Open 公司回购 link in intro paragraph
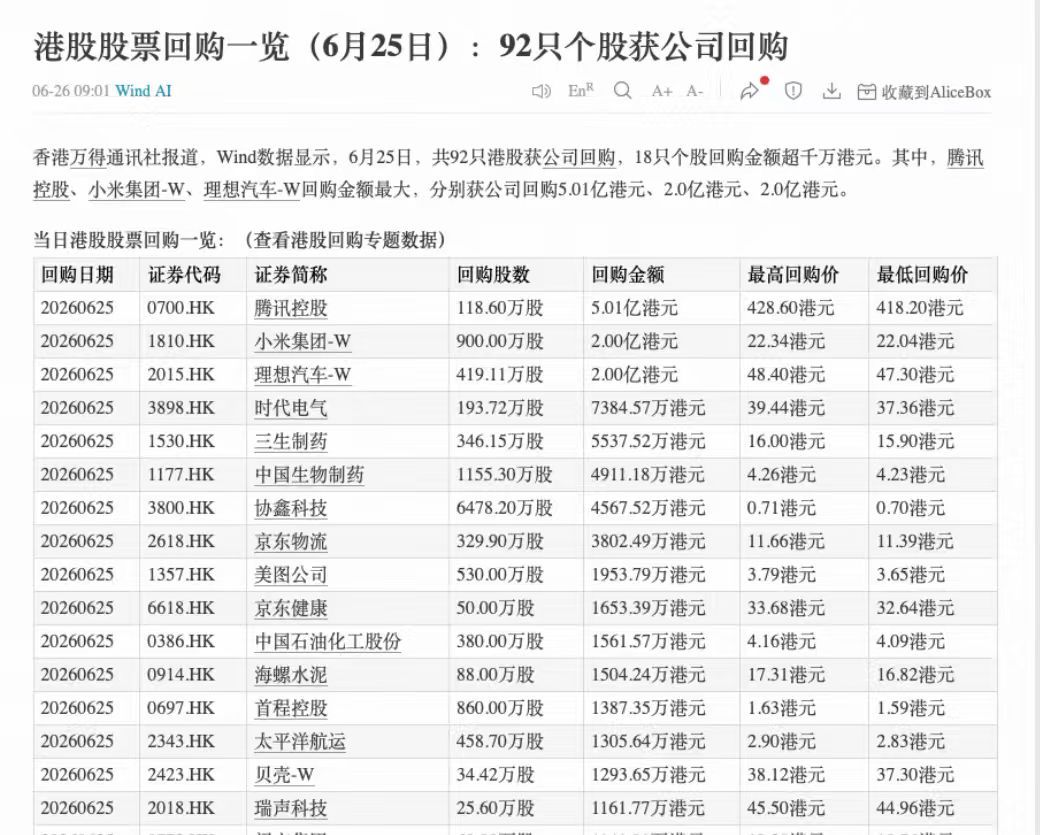 coord(579,158)
